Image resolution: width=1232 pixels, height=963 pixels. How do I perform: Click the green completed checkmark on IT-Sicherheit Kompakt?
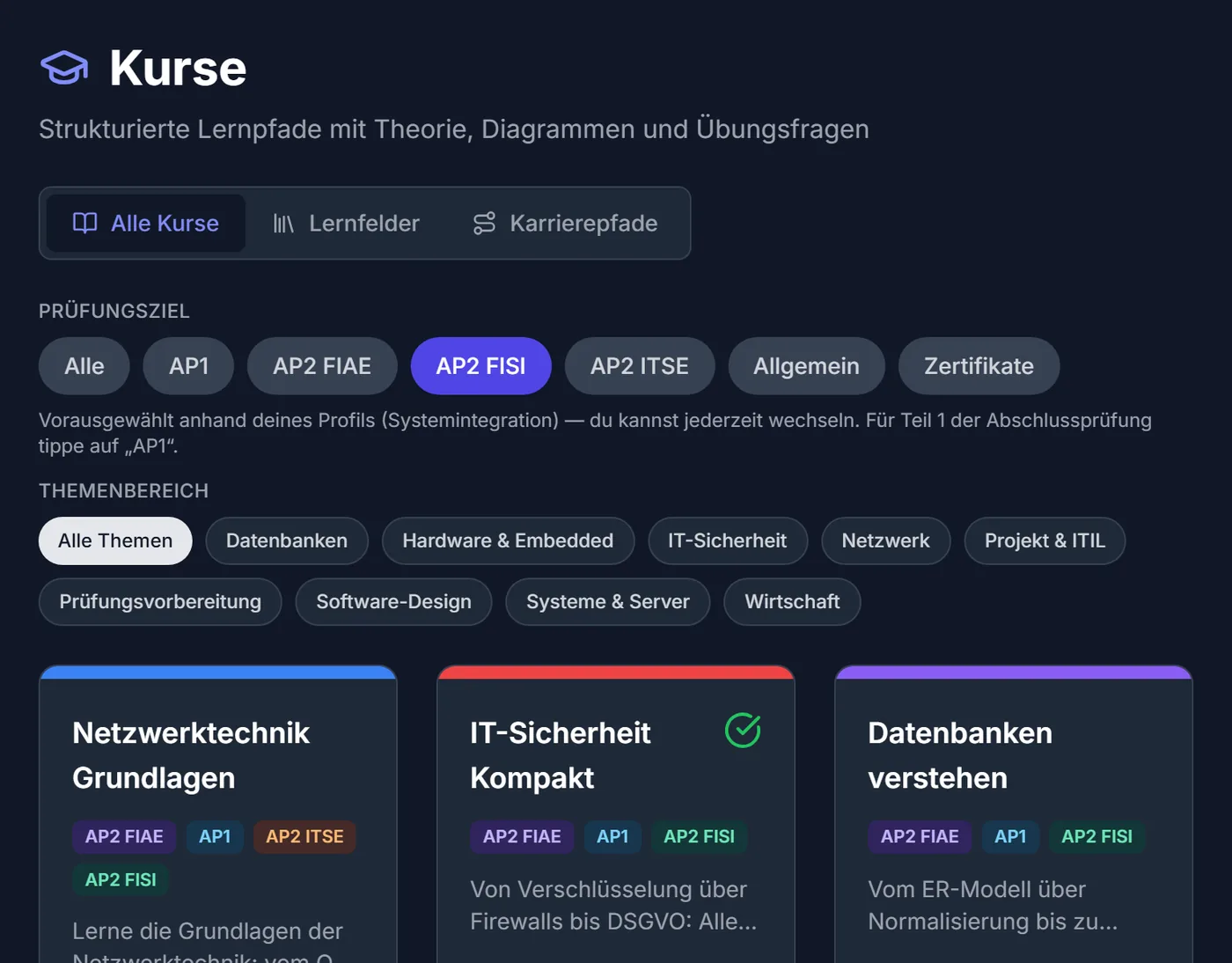[x=743, y=731]
